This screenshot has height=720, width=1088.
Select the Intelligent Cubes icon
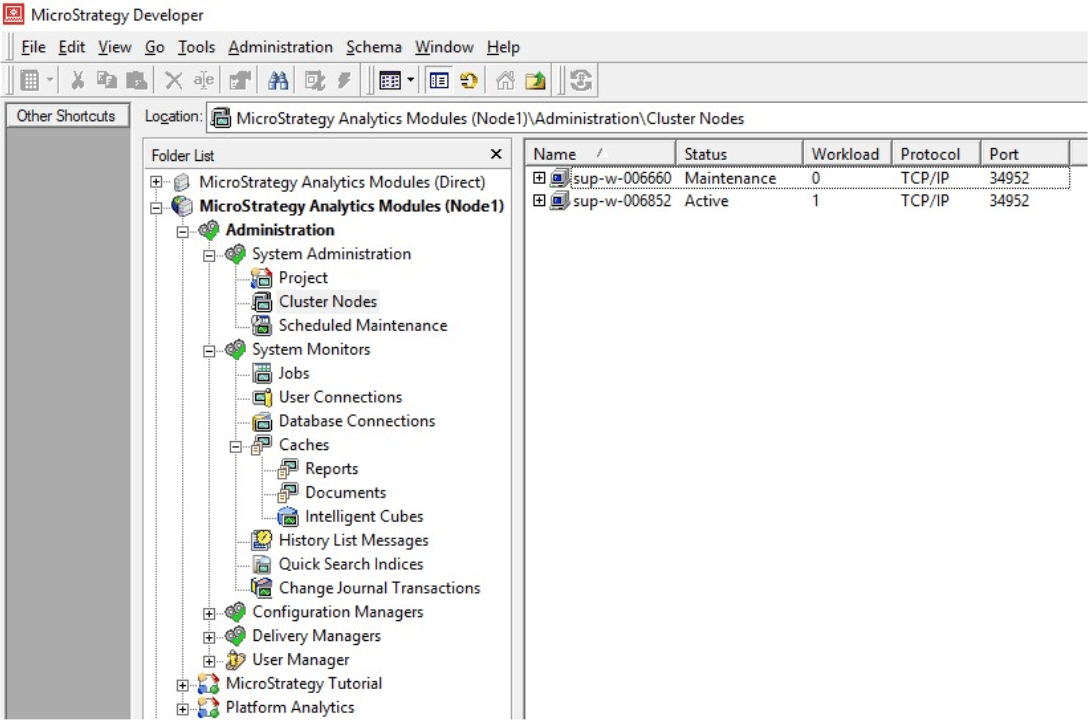[x=288, y=517]
